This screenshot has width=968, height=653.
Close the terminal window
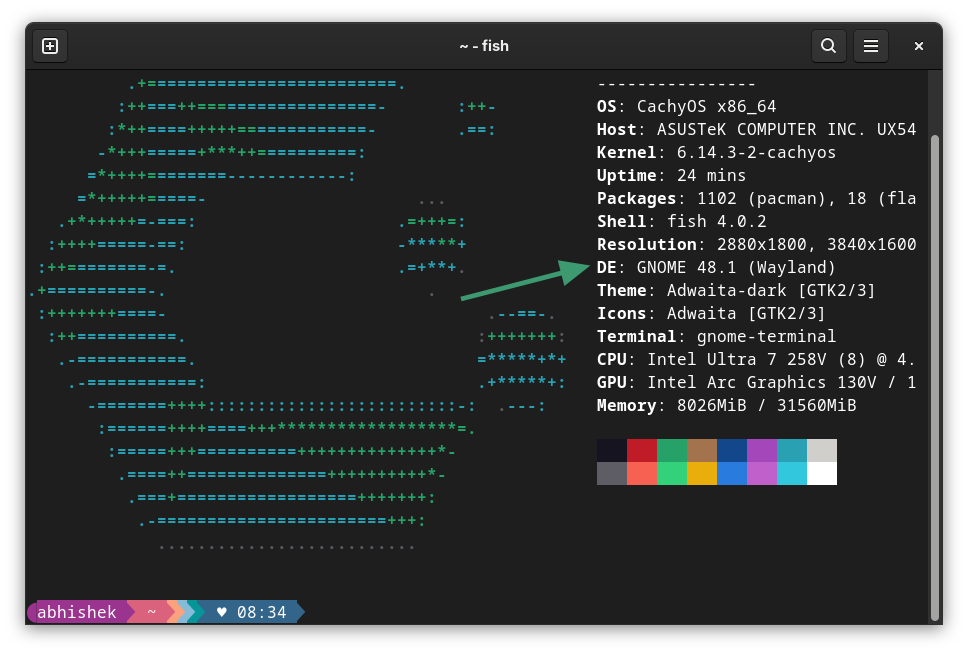point(919,46)
